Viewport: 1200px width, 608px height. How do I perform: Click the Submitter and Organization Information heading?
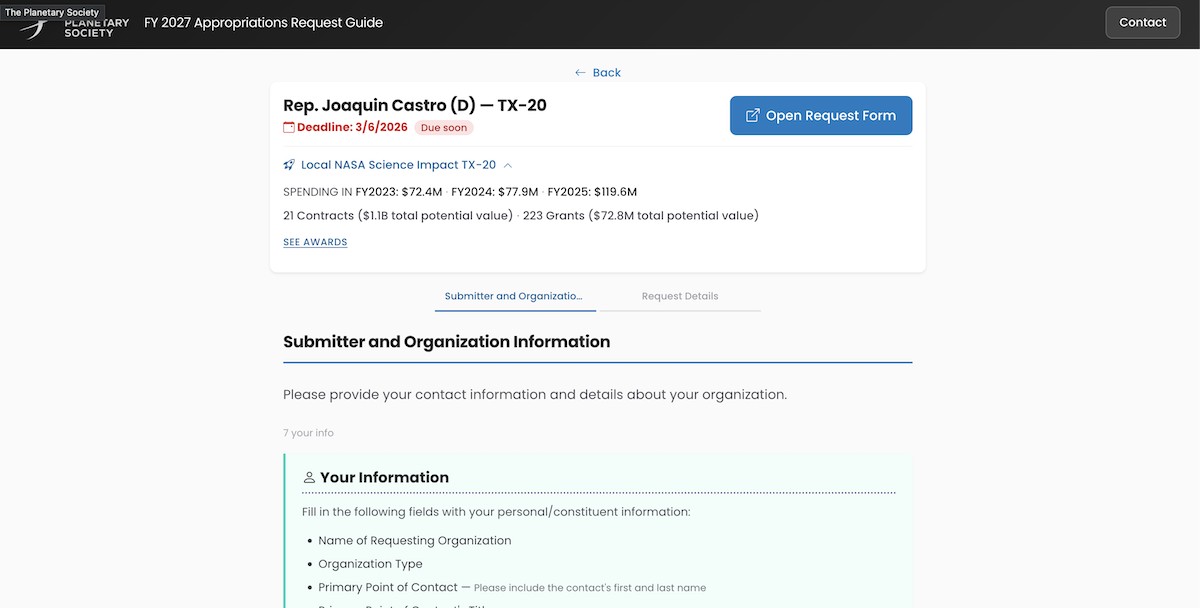(446, 342)
